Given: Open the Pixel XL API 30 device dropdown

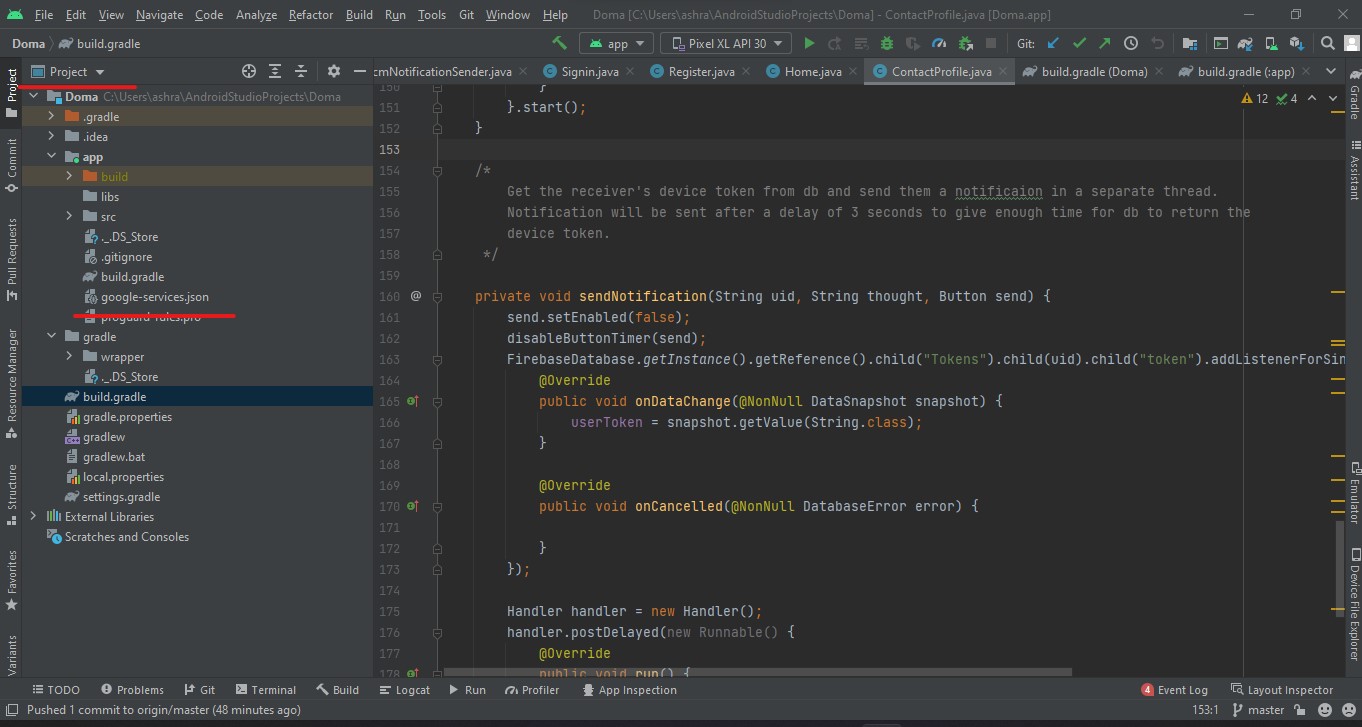Looking at the screenshot, I should click(x=727, y=43).
